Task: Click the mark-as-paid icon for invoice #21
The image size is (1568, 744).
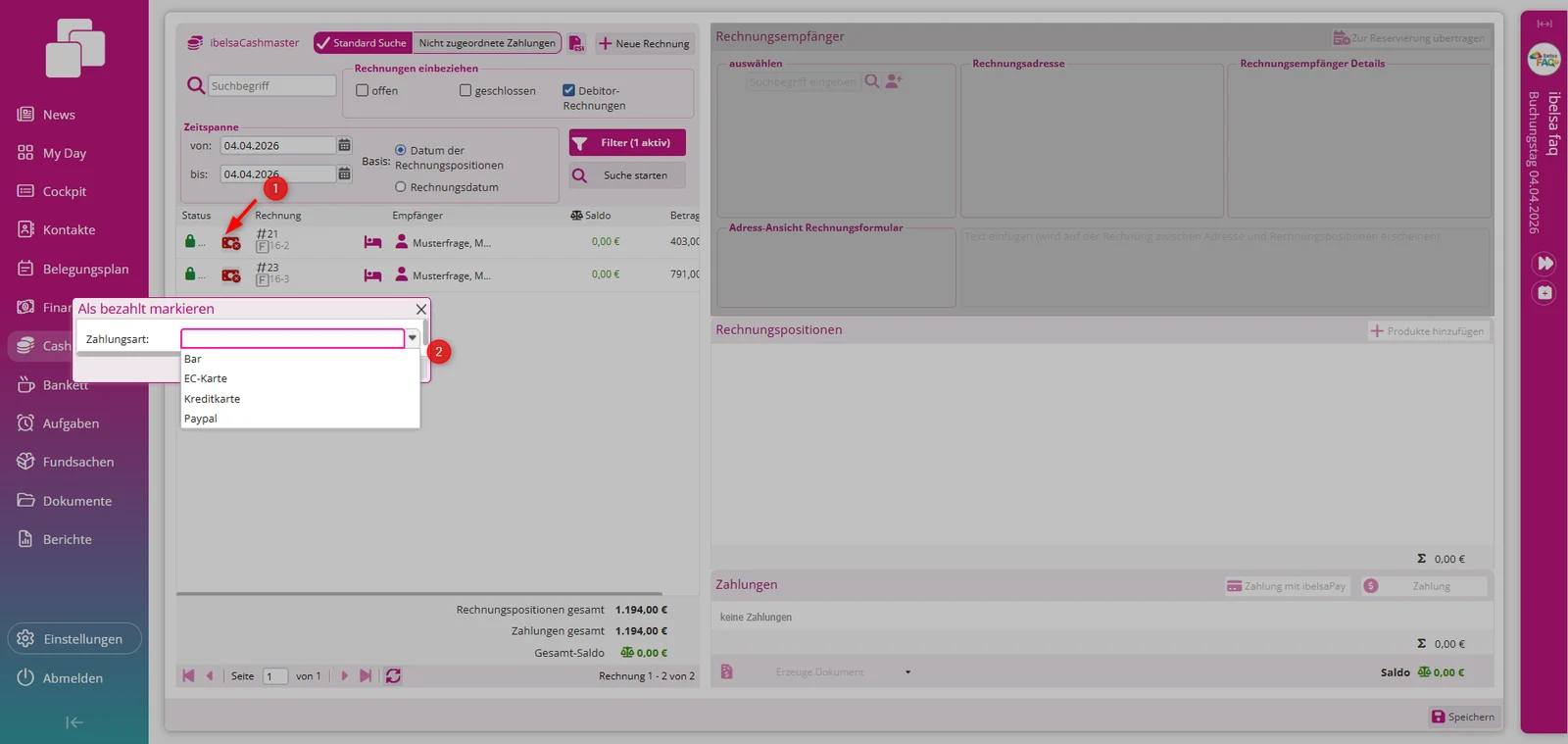Action: [x=231, y=242]
